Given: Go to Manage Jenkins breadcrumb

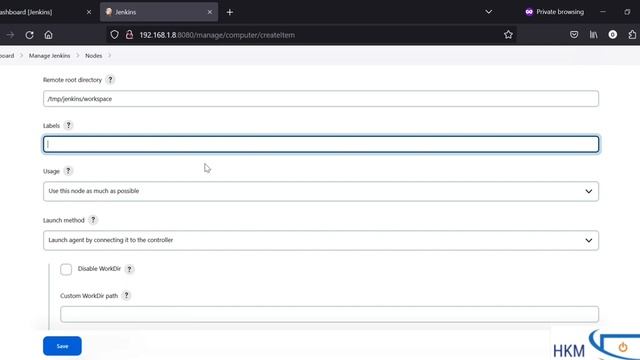Looking at the screenshot, I should 49,56.
